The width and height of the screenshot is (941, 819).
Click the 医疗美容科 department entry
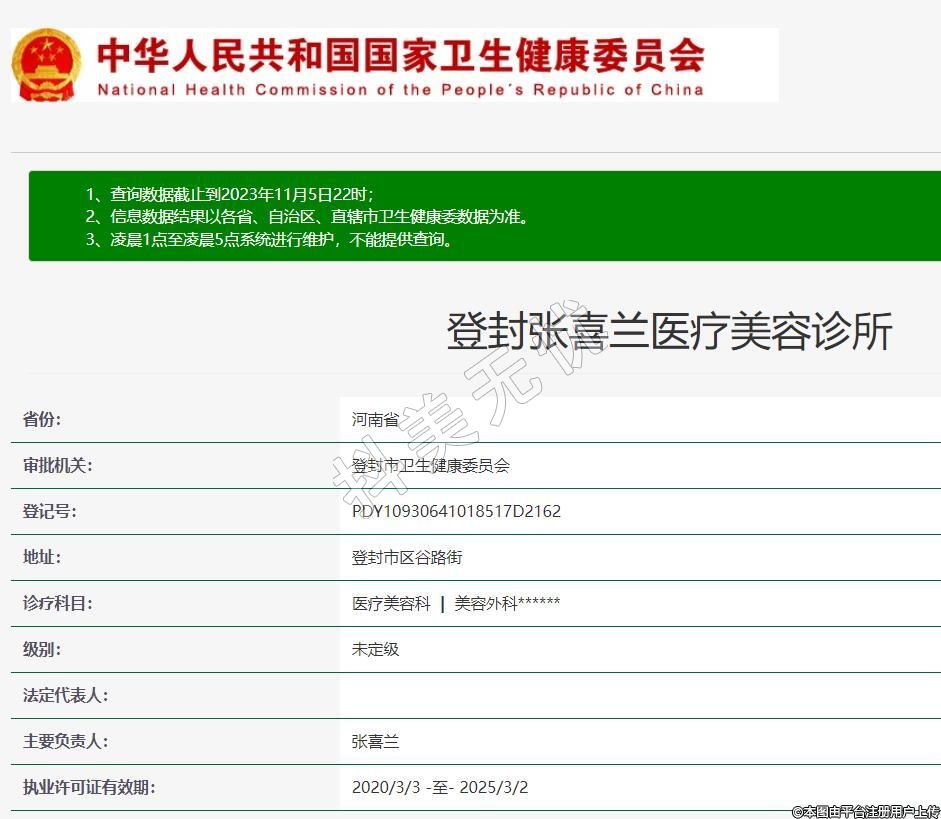pyautogui.click(x=391, y=604)
